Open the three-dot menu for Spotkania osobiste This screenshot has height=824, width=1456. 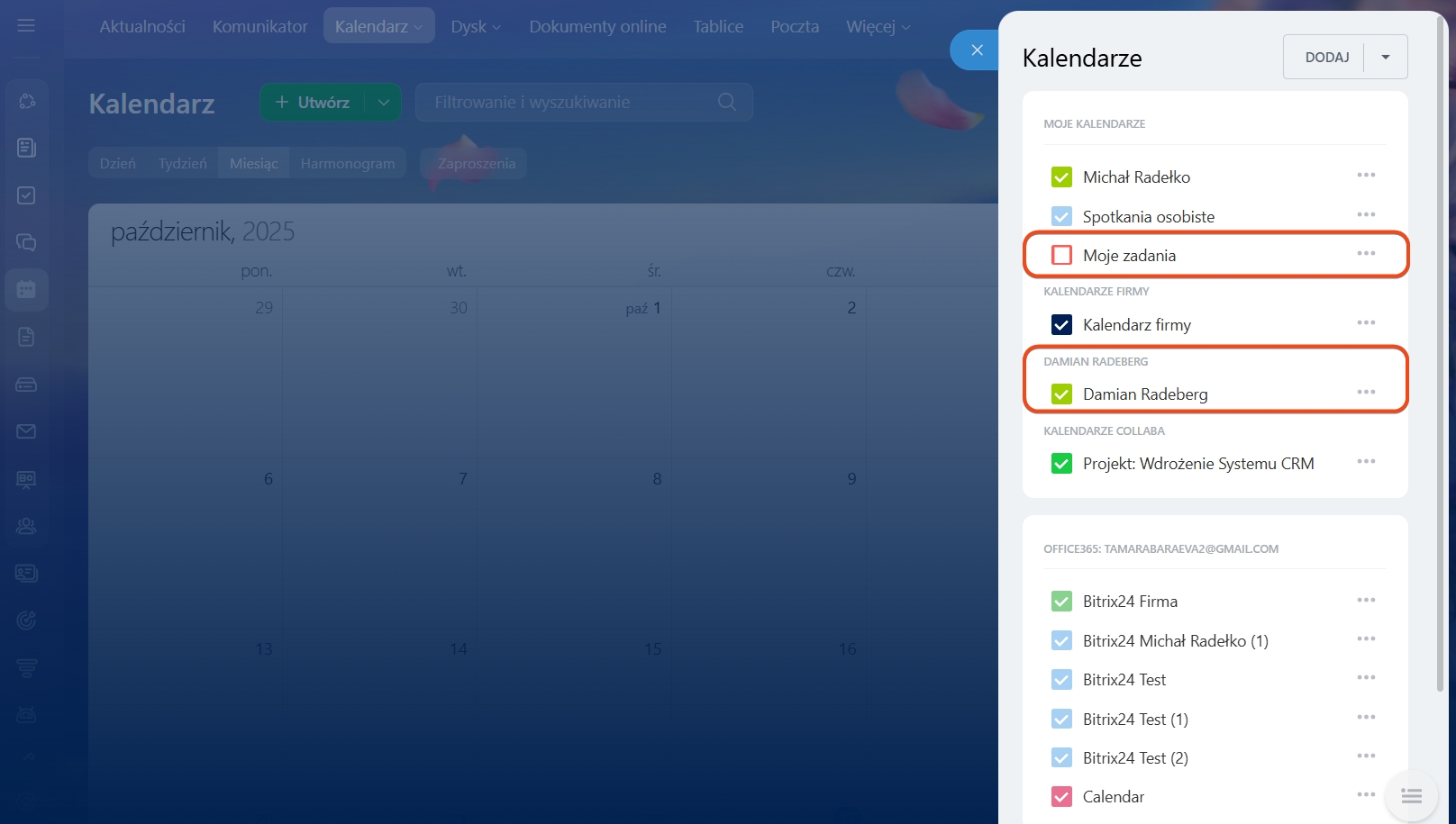[x=1366, y=215]
